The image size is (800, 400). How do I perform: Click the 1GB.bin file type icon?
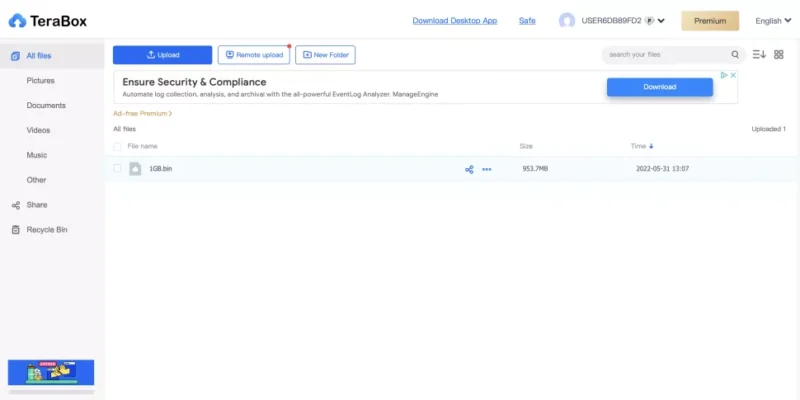(135, 169)
